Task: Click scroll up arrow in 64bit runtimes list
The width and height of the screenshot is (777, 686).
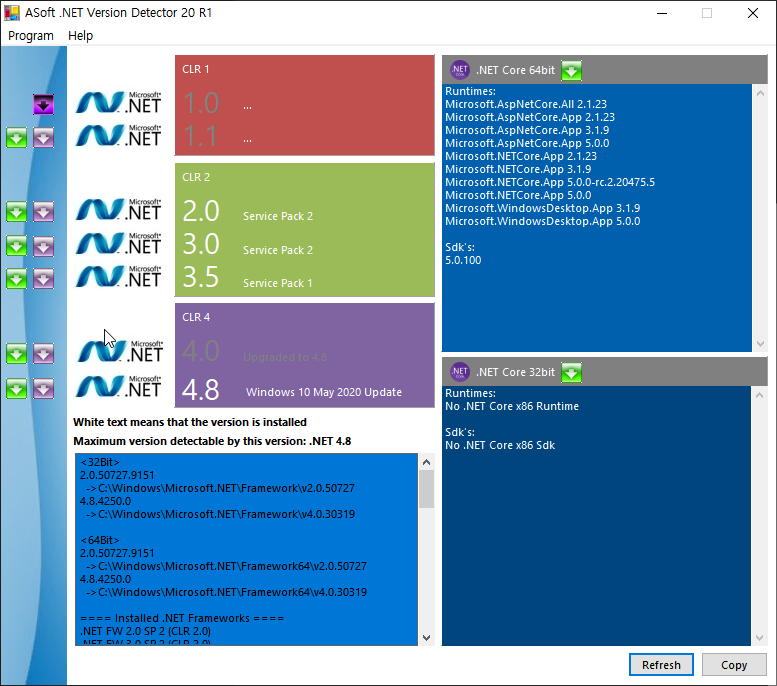Action: (760, 93)
